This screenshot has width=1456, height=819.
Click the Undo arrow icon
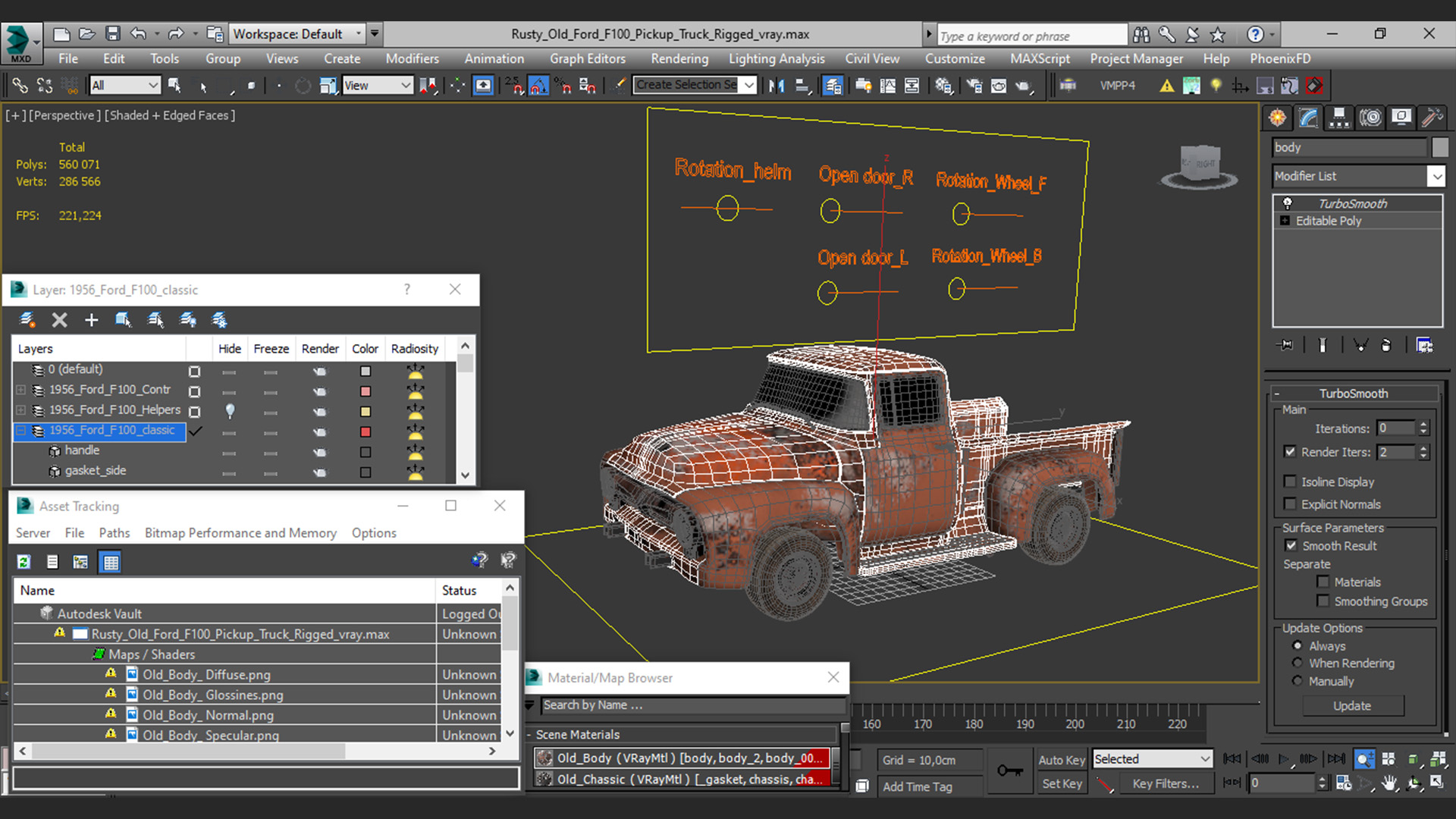138,34
